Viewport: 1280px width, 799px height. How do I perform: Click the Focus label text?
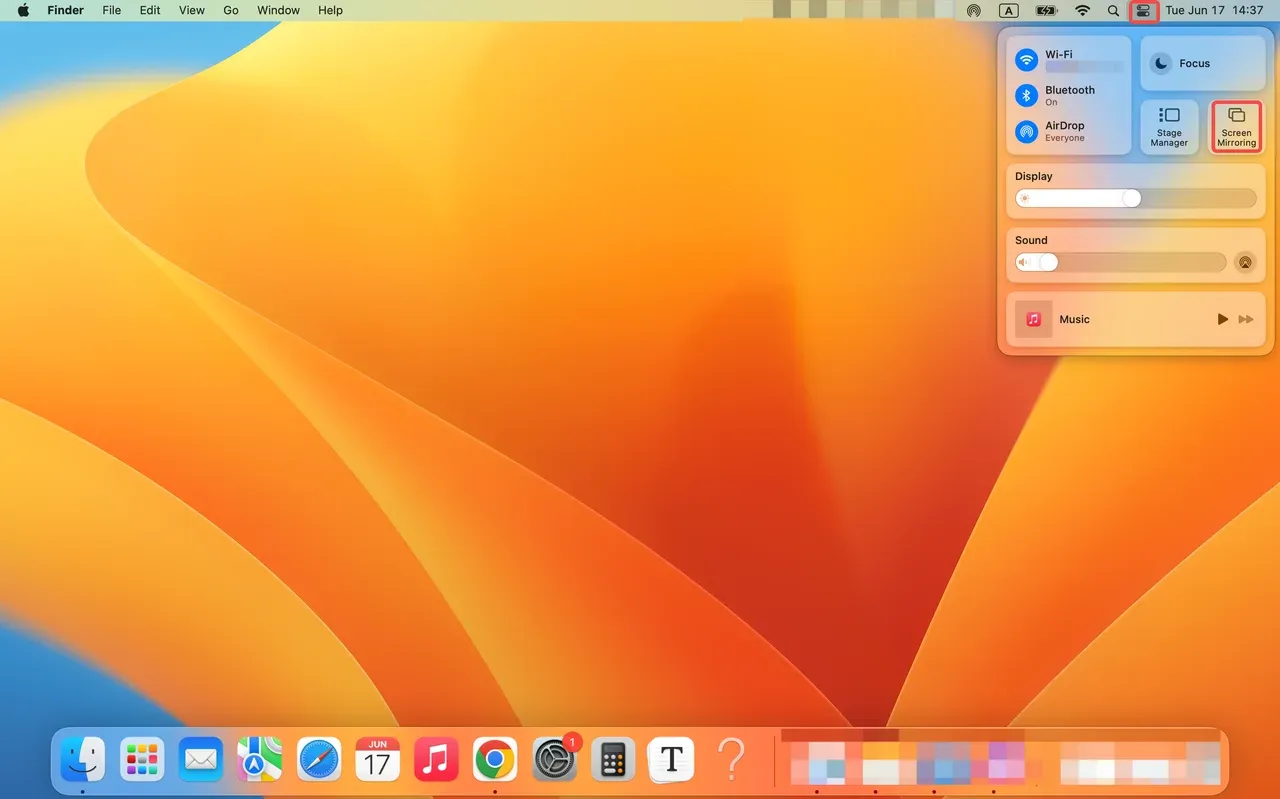pos(1195,63)
